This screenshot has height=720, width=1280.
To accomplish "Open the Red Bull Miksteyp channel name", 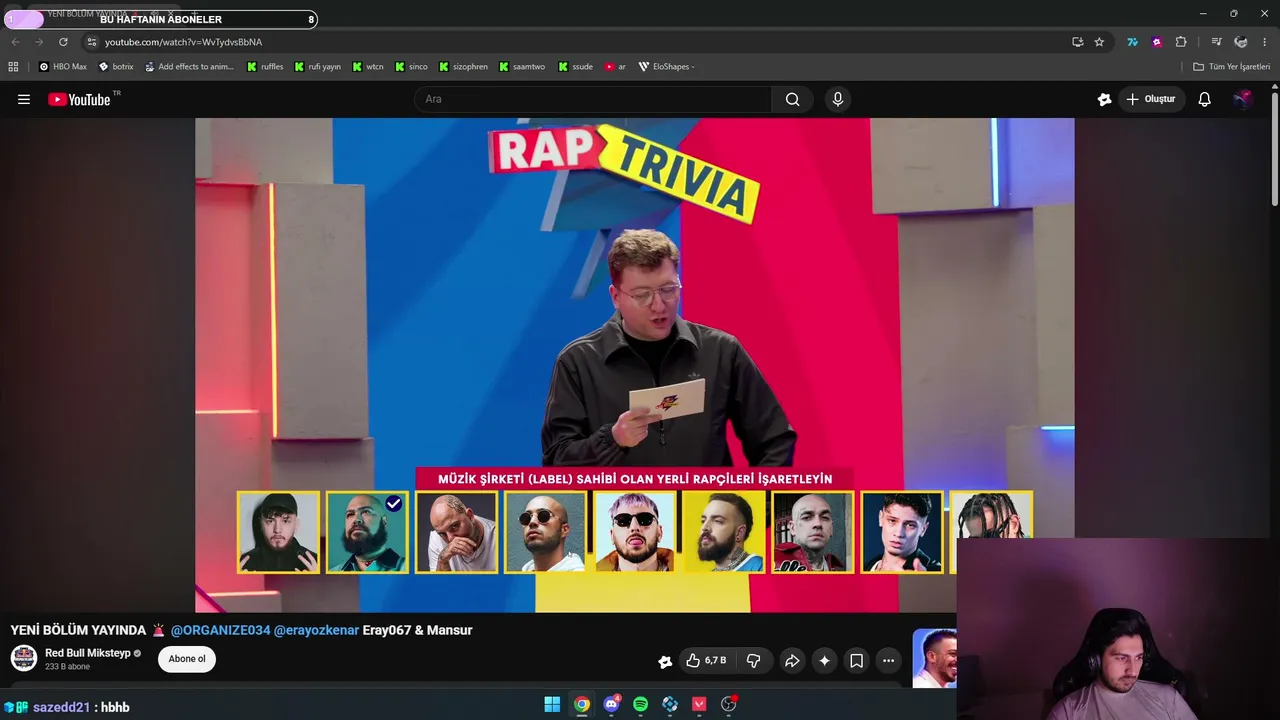I will [x=88, y=653].
